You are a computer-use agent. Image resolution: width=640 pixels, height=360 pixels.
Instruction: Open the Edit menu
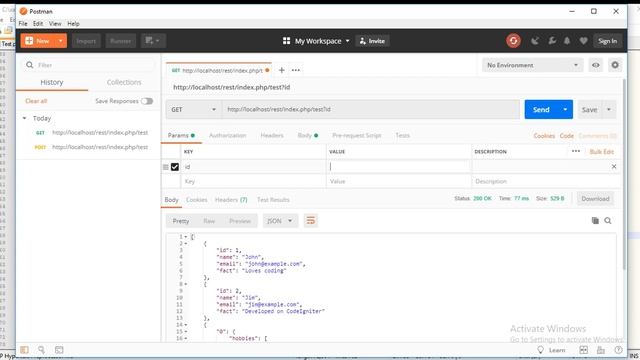click(x=38, y=24)
